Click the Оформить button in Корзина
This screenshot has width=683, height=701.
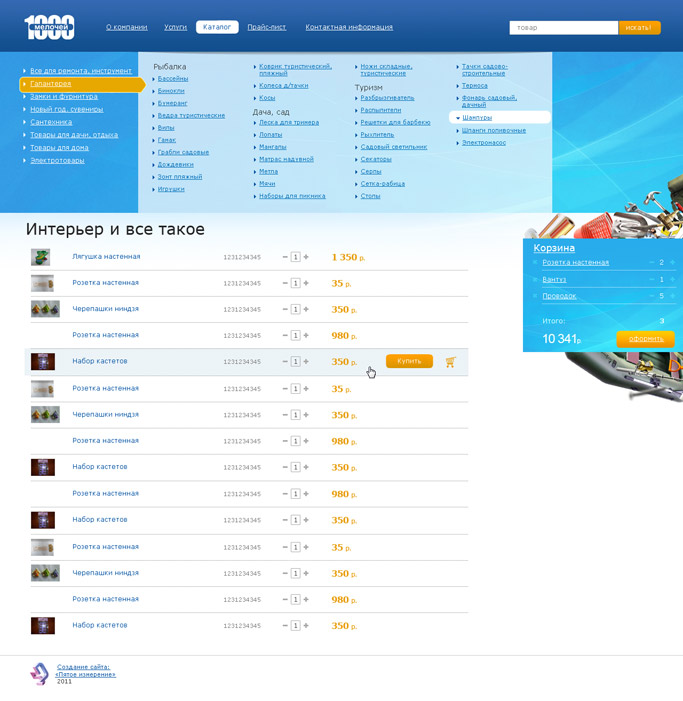point(645,339)
